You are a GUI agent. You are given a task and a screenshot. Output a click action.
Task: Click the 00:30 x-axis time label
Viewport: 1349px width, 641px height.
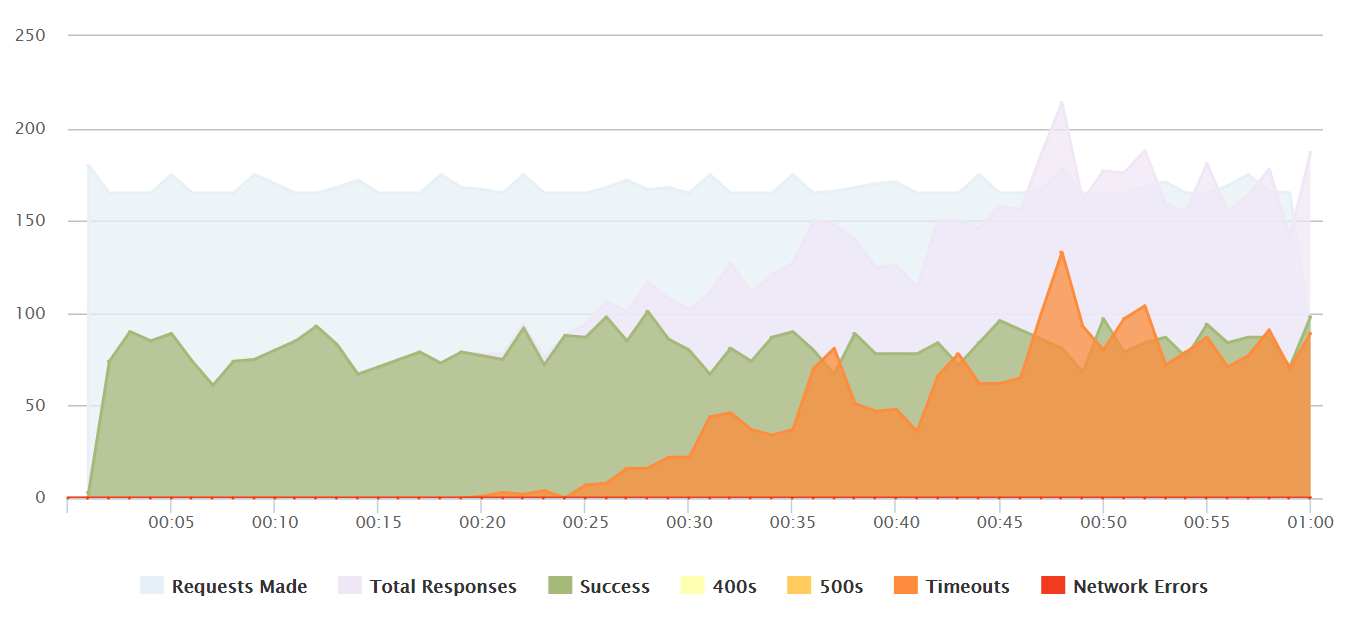tap(689, 522)
